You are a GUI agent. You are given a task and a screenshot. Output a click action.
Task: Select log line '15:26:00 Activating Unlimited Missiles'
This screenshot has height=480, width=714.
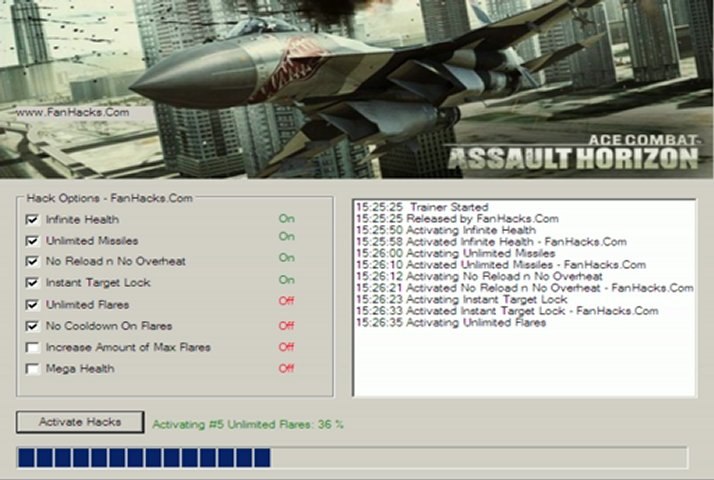[x=456, y=253]
